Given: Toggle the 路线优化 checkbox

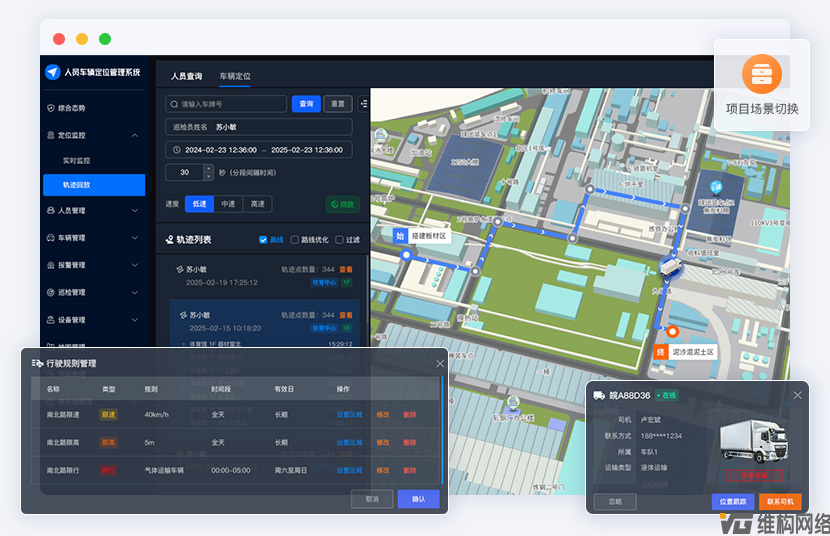Looking at the screenshot, I should click(294, 240).
